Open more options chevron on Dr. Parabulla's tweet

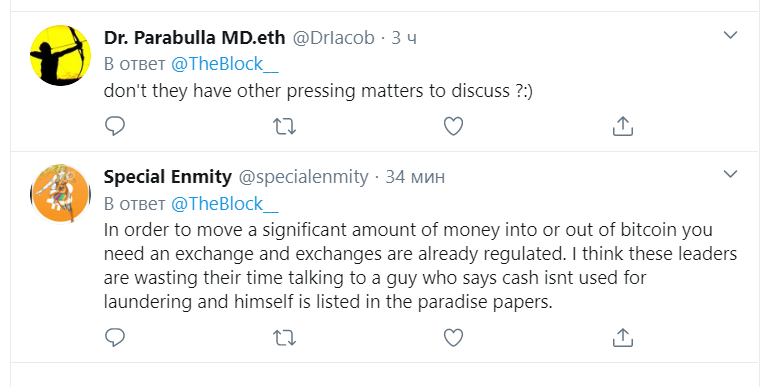730,35
